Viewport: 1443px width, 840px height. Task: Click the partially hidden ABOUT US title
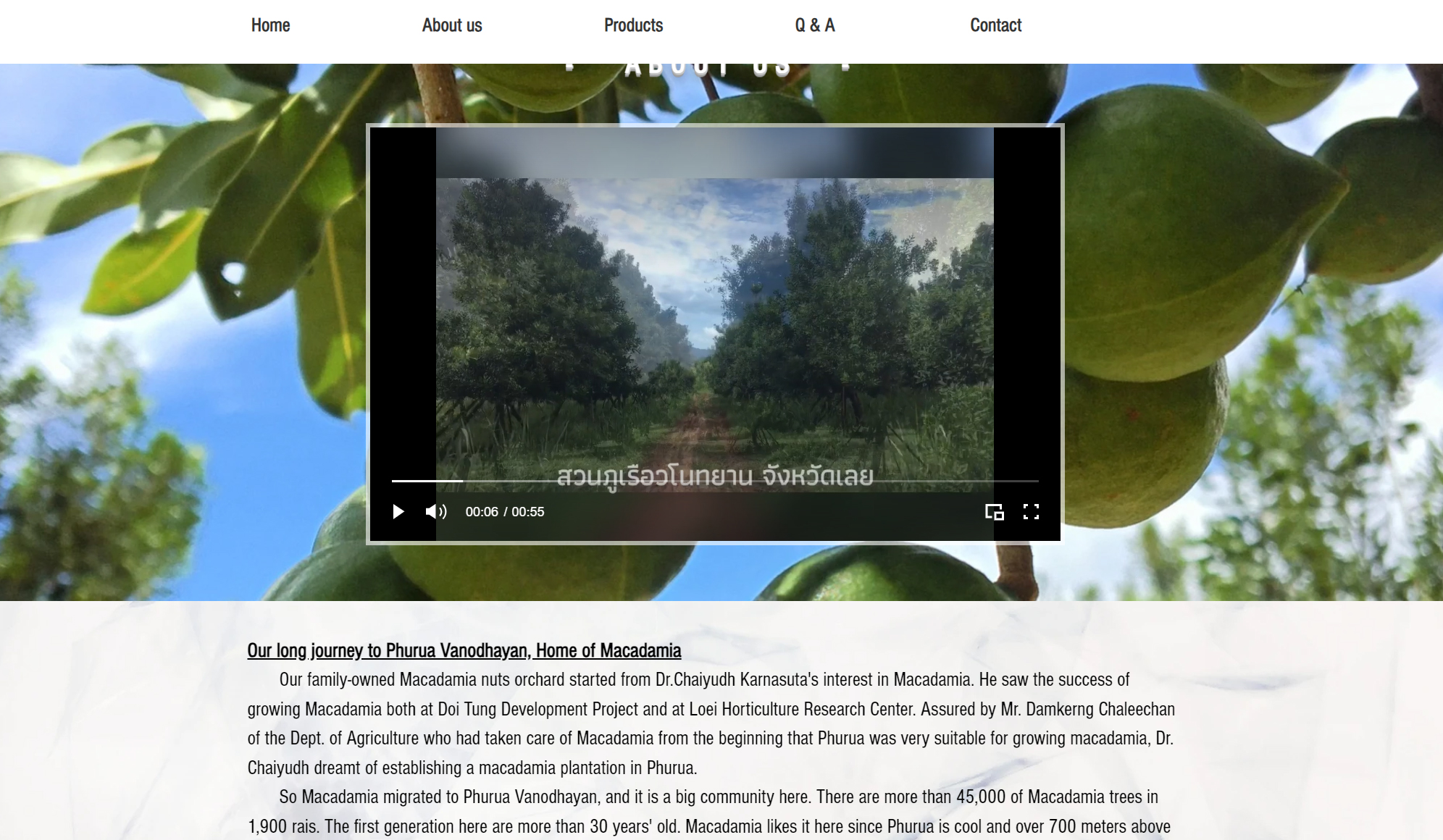pos(707,68)
